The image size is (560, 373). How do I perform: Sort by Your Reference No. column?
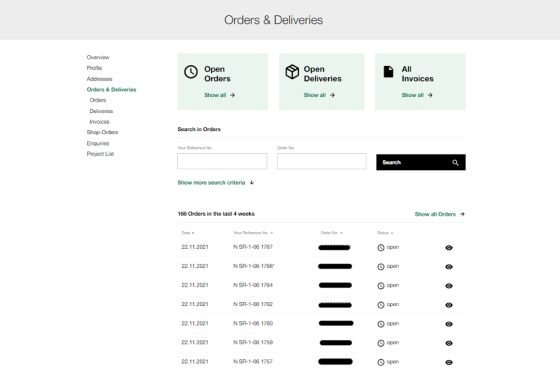tap(253, 233)
